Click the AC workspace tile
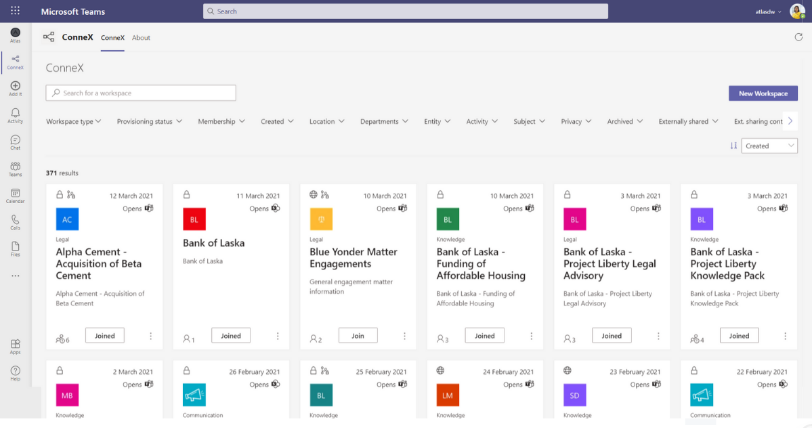Screen dimensions: 812x428 point(67,219)
